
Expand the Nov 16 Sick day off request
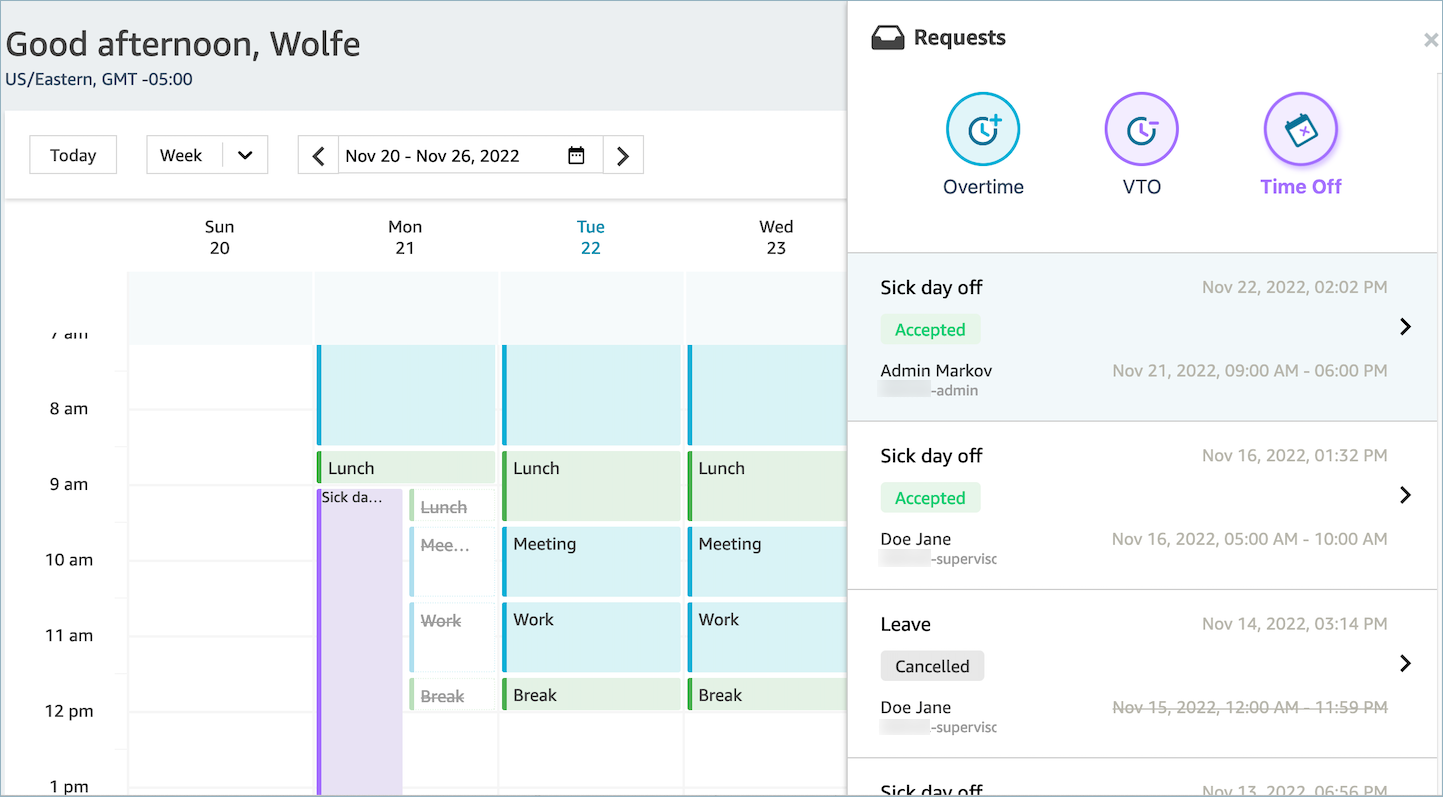(x=1405, y=494)
